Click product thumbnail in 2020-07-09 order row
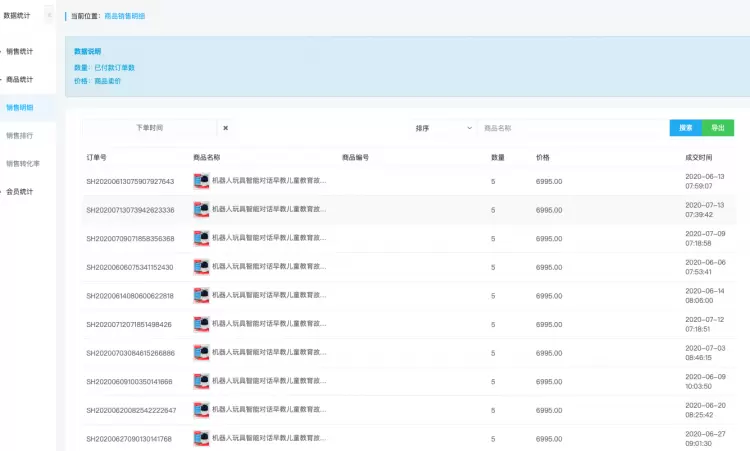The height and width of the screenshot is (451, 750). pos(201,239)
